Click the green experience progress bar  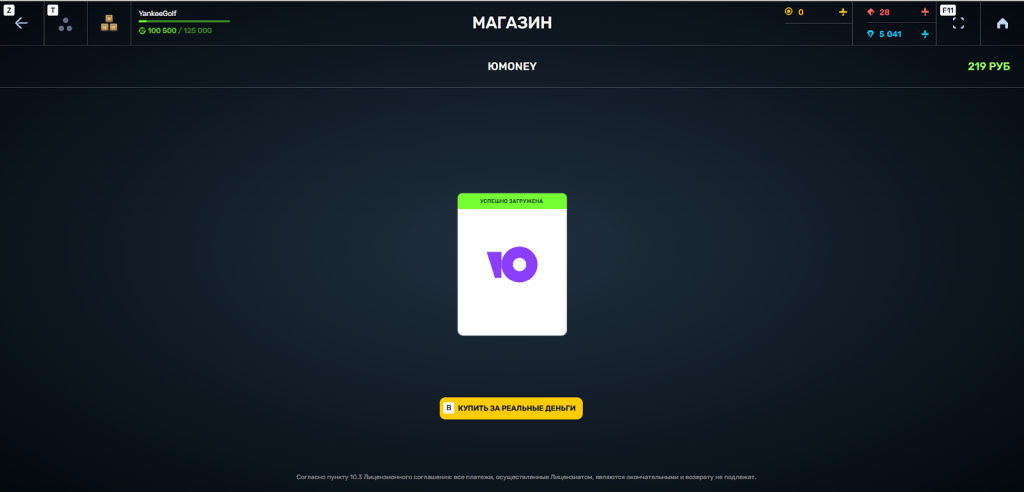point(184,22)
